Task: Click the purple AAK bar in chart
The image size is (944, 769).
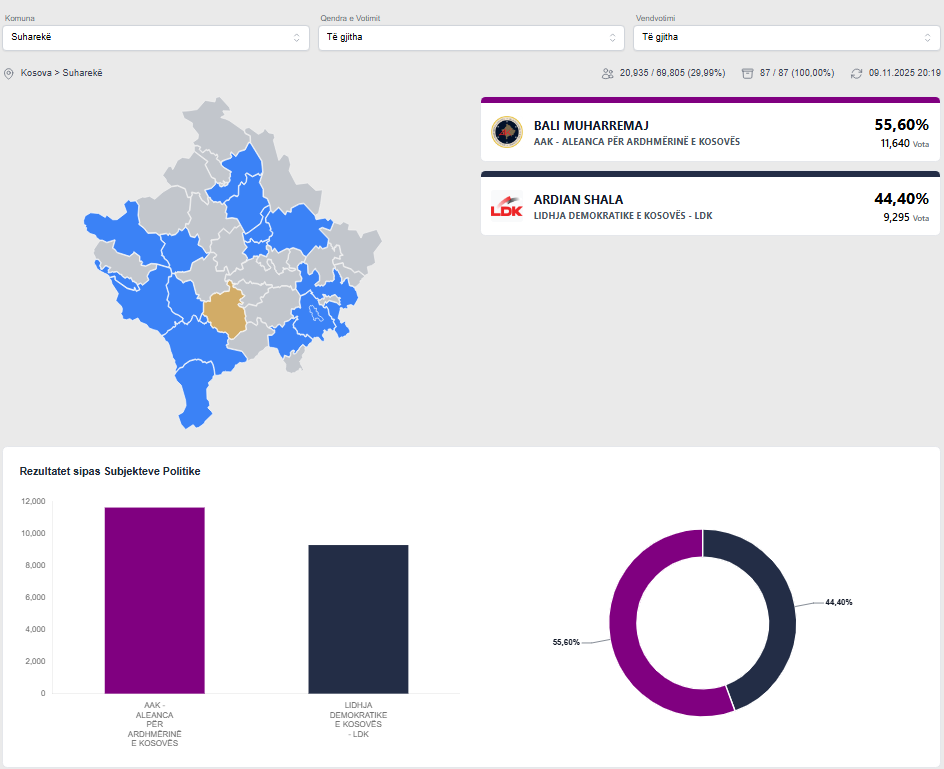Action: pos(155,600)
